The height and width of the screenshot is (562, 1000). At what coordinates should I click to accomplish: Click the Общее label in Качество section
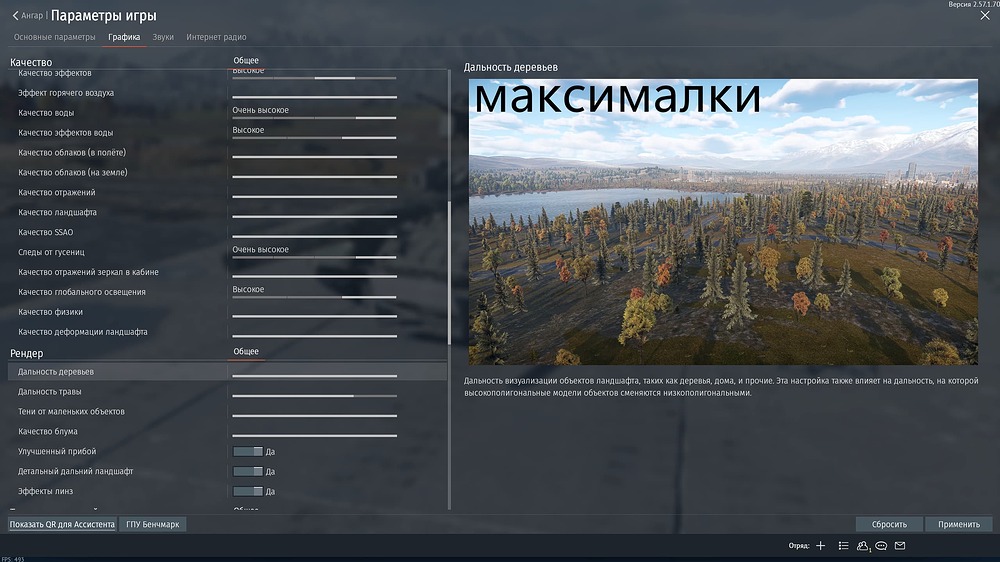coord(246,61)
